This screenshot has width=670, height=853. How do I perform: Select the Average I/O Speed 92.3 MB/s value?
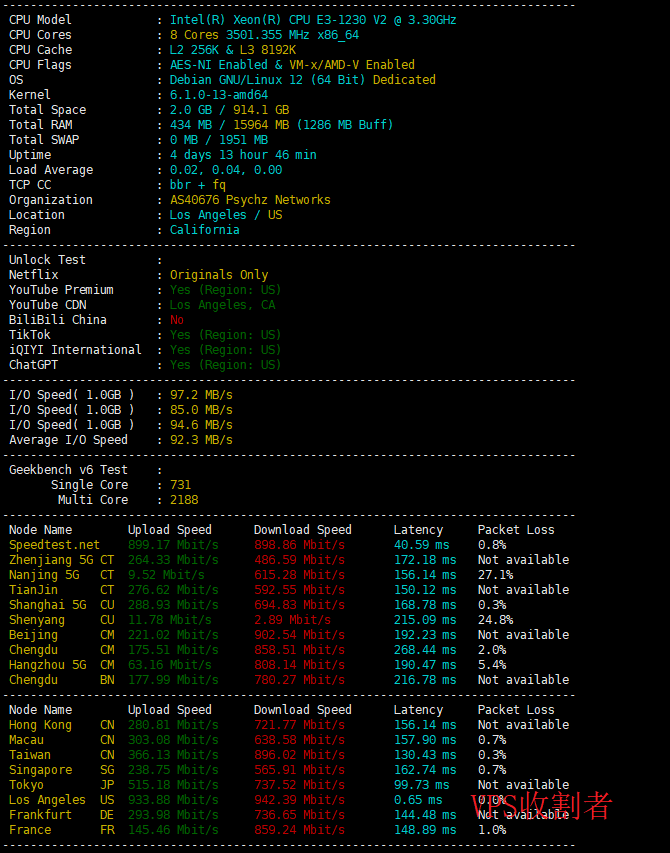pyautogui.click(x=201, y=440)
